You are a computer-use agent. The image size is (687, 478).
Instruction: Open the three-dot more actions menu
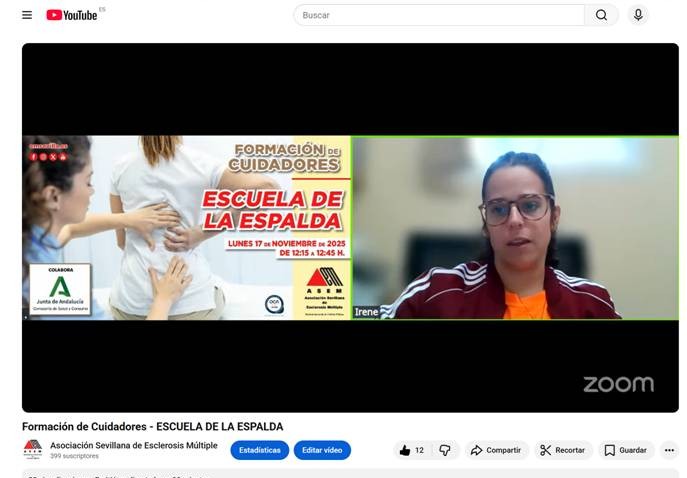(x=669, y=450)
